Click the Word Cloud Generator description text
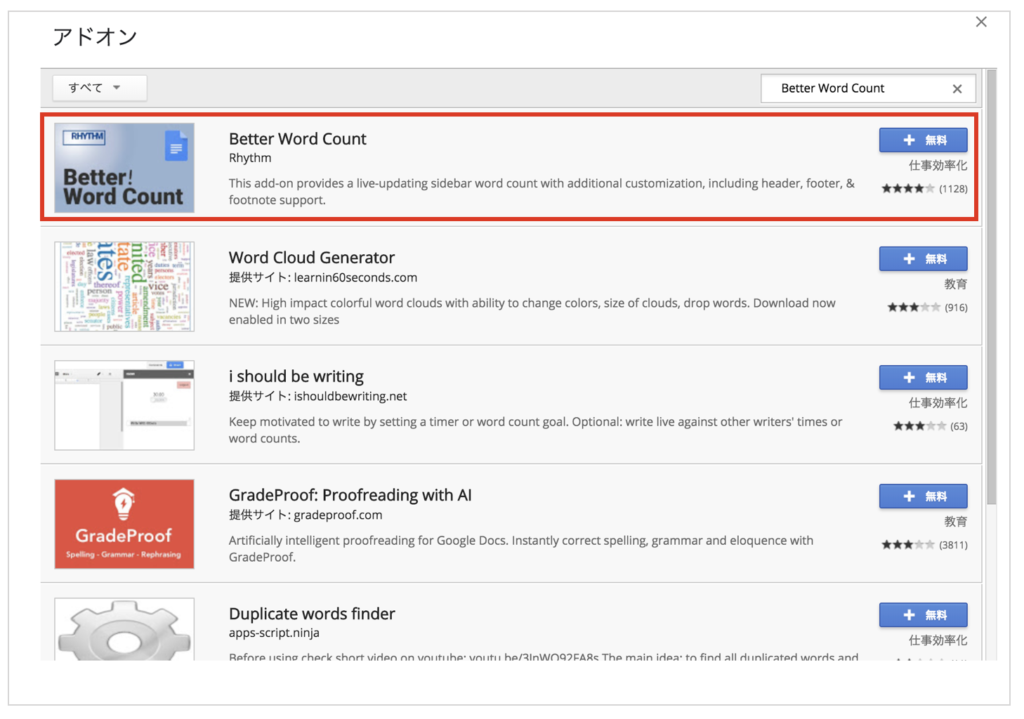The image size is (1024, 719). coord(532,312)
